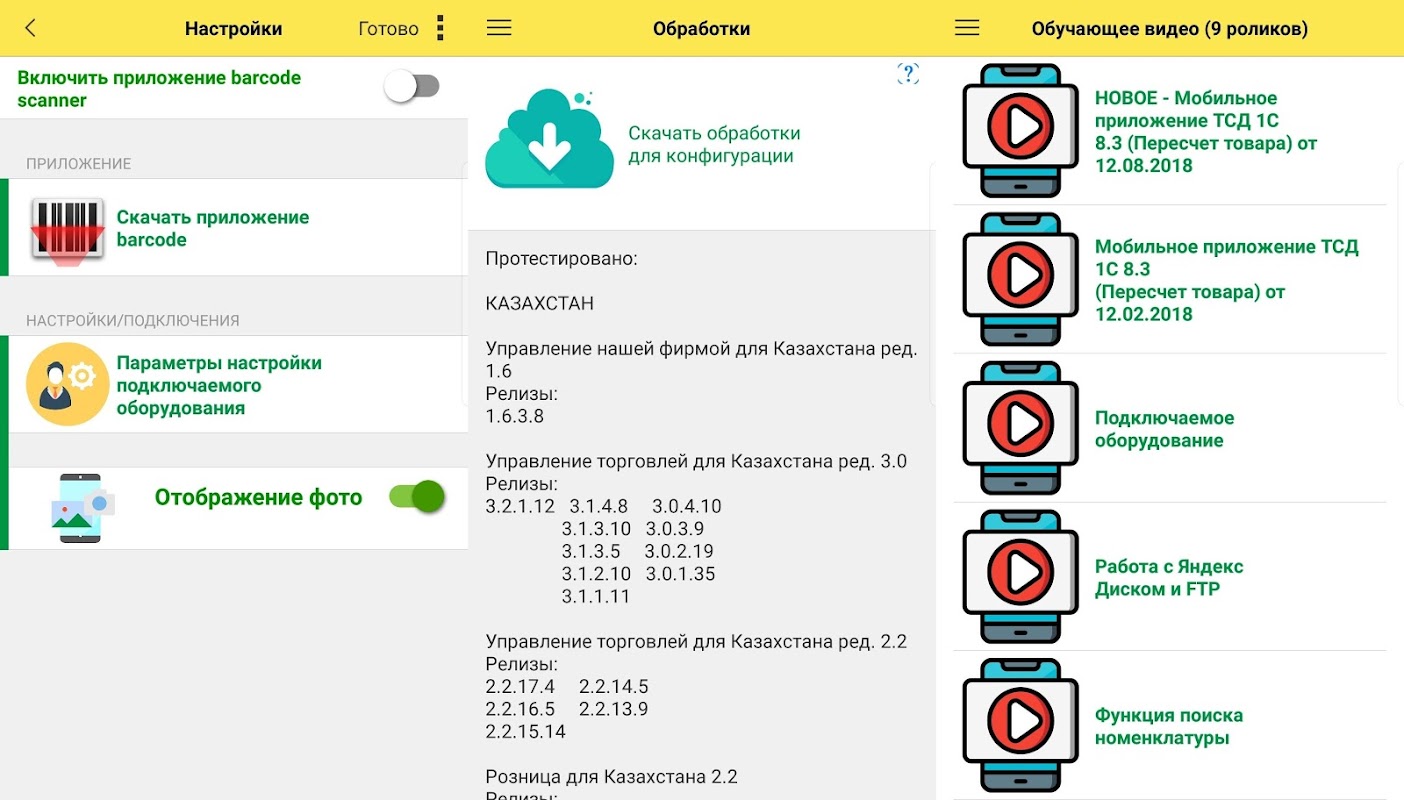Select release 3.1.4.8
1404x800 pixels.
pos(599,507)
